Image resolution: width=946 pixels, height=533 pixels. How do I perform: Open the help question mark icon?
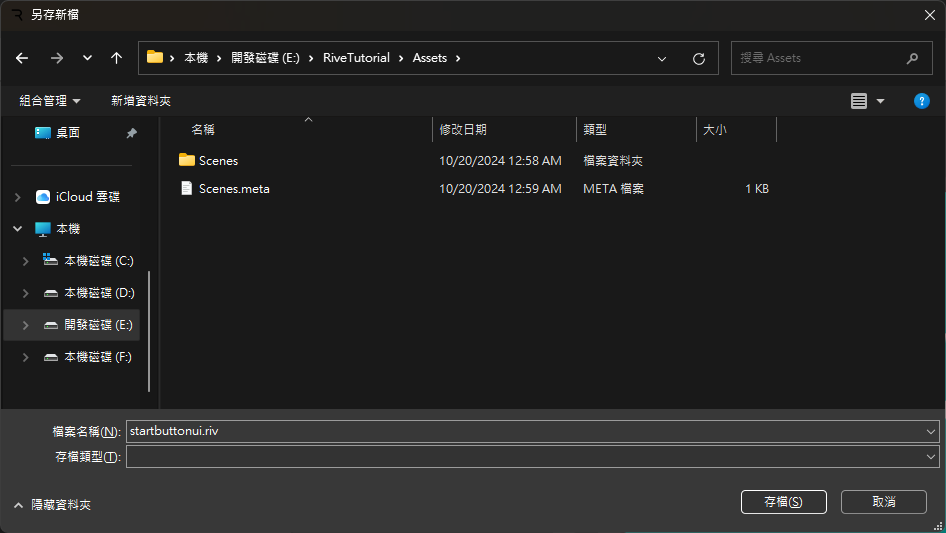click(922, 101)
